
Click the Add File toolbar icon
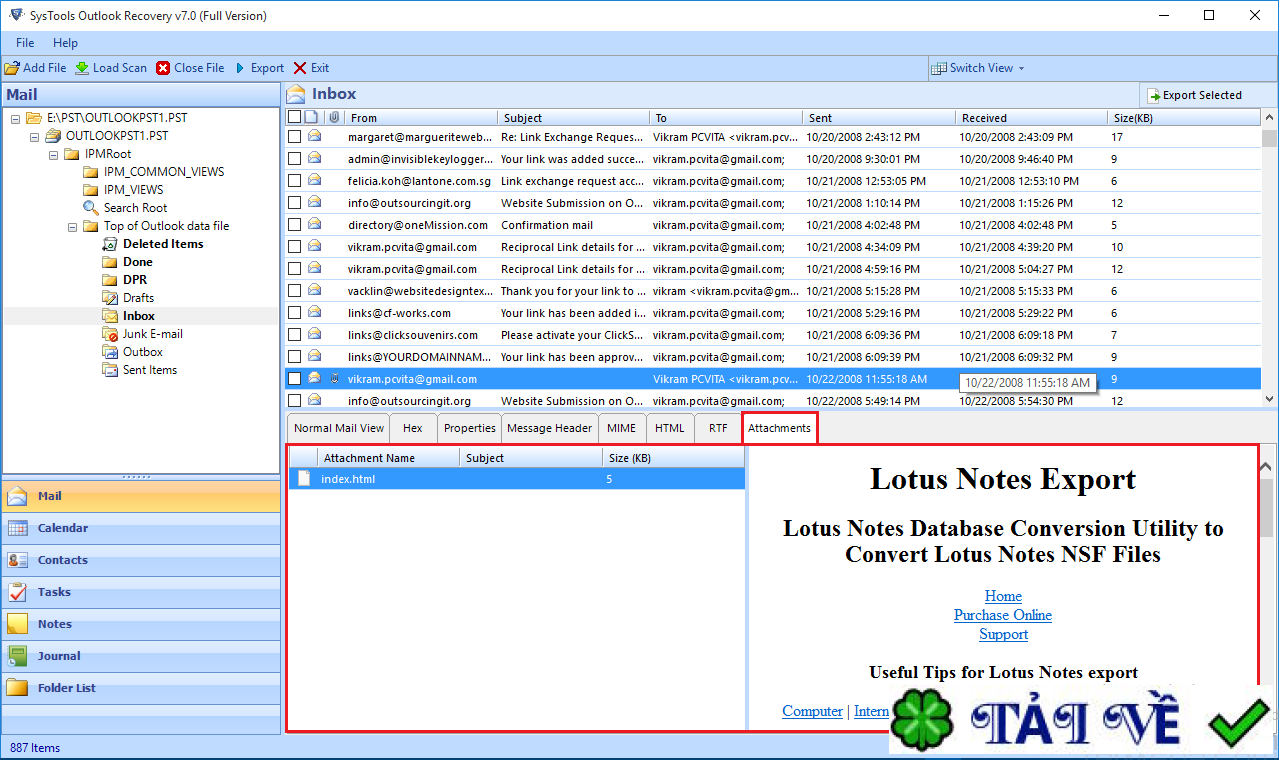12,68
